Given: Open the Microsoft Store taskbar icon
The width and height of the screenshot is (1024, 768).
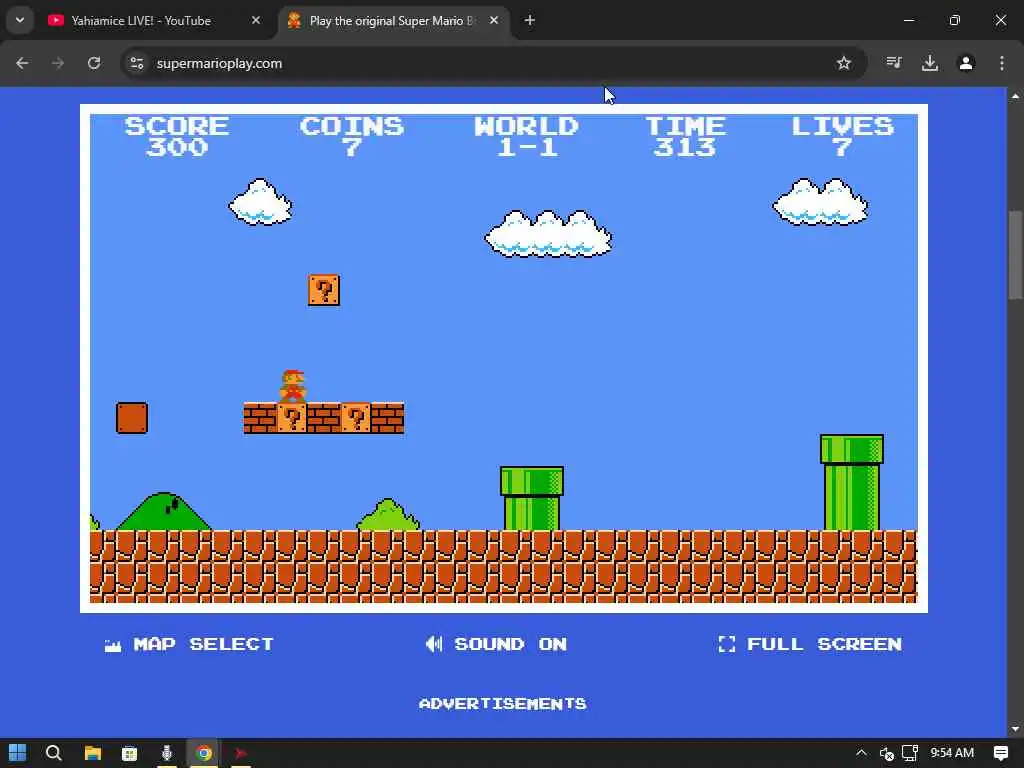Looking at the screenshot, I should point(129,753).
